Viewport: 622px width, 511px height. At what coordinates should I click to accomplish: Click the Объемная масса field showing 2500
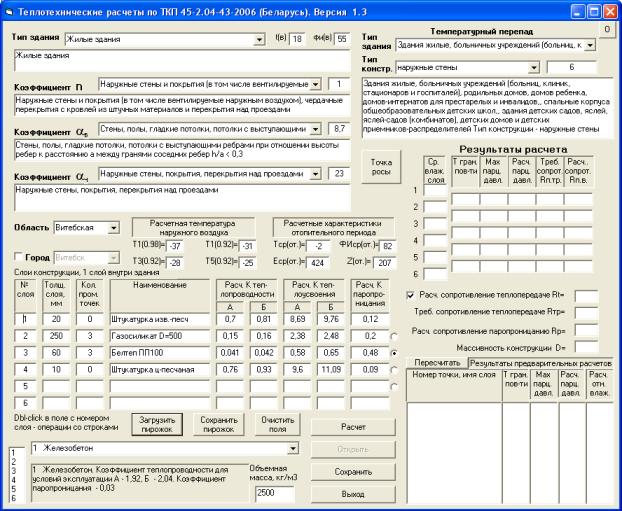(x=275, y=493)
